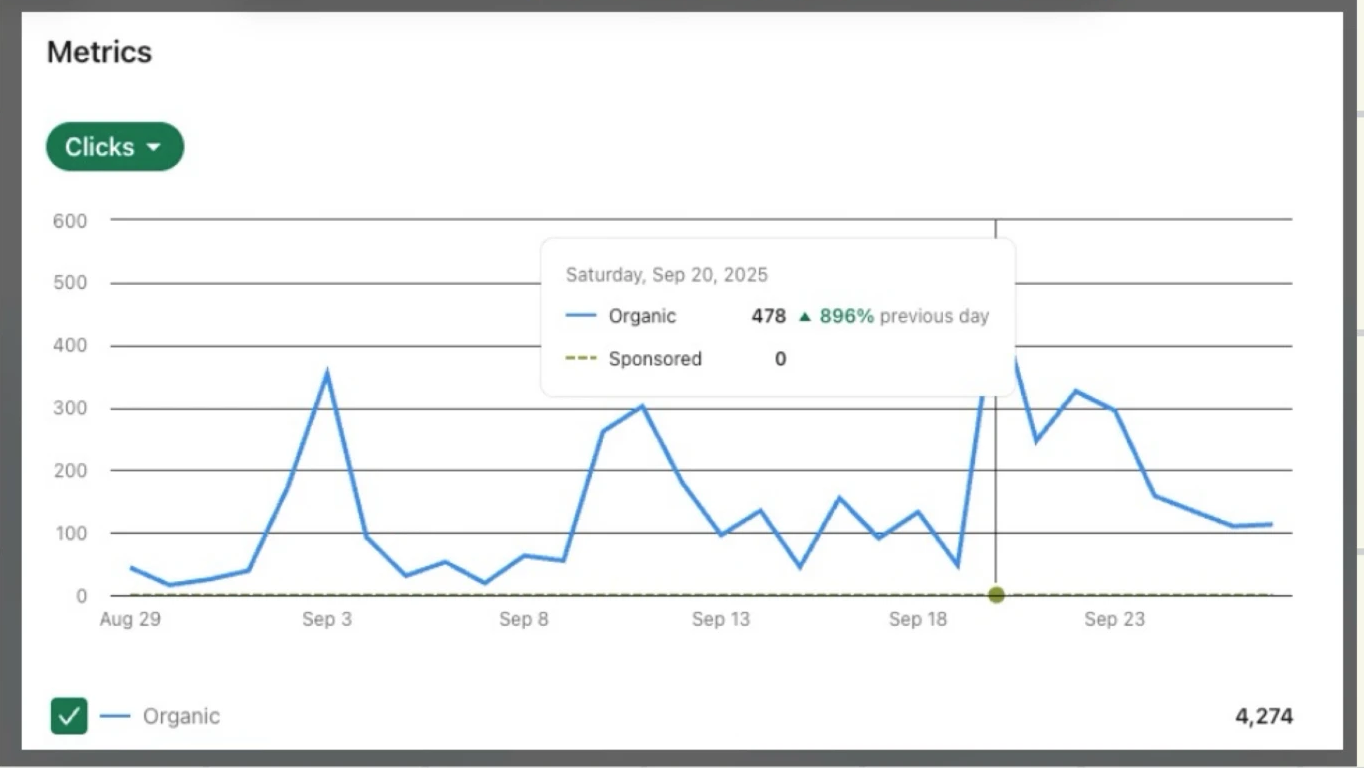This screenshot has height=768, width=1364.
Task: Click the Sep 18 axis label
Action: (x=918, y=619)
